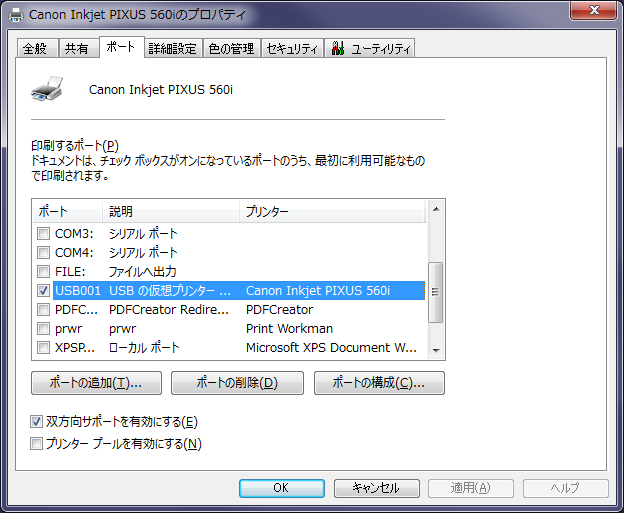
Task: Click the 'ローカル ポート' description text
Action: [144, 348]
